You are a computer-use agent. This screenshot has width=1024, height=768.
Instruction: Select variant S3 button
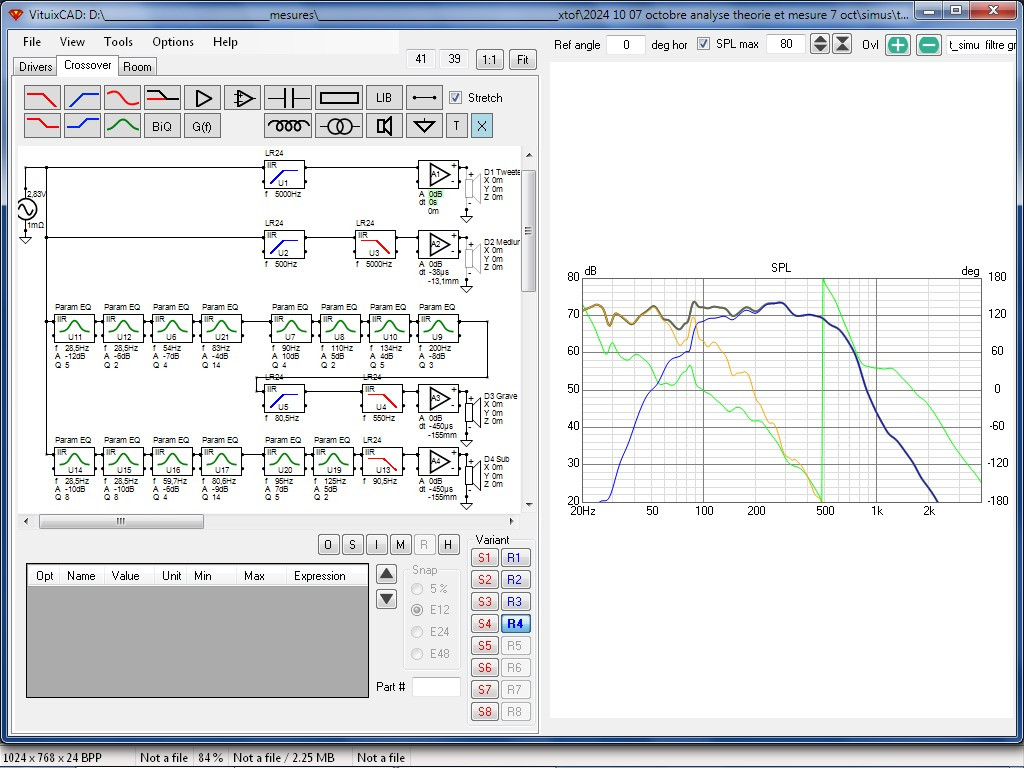pos(485,601)
